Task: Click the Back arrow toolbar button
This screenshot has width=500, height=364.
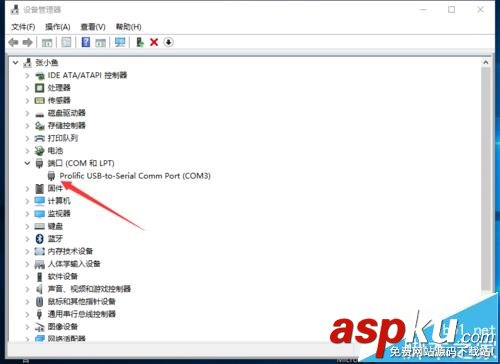Action: point(13,42)
